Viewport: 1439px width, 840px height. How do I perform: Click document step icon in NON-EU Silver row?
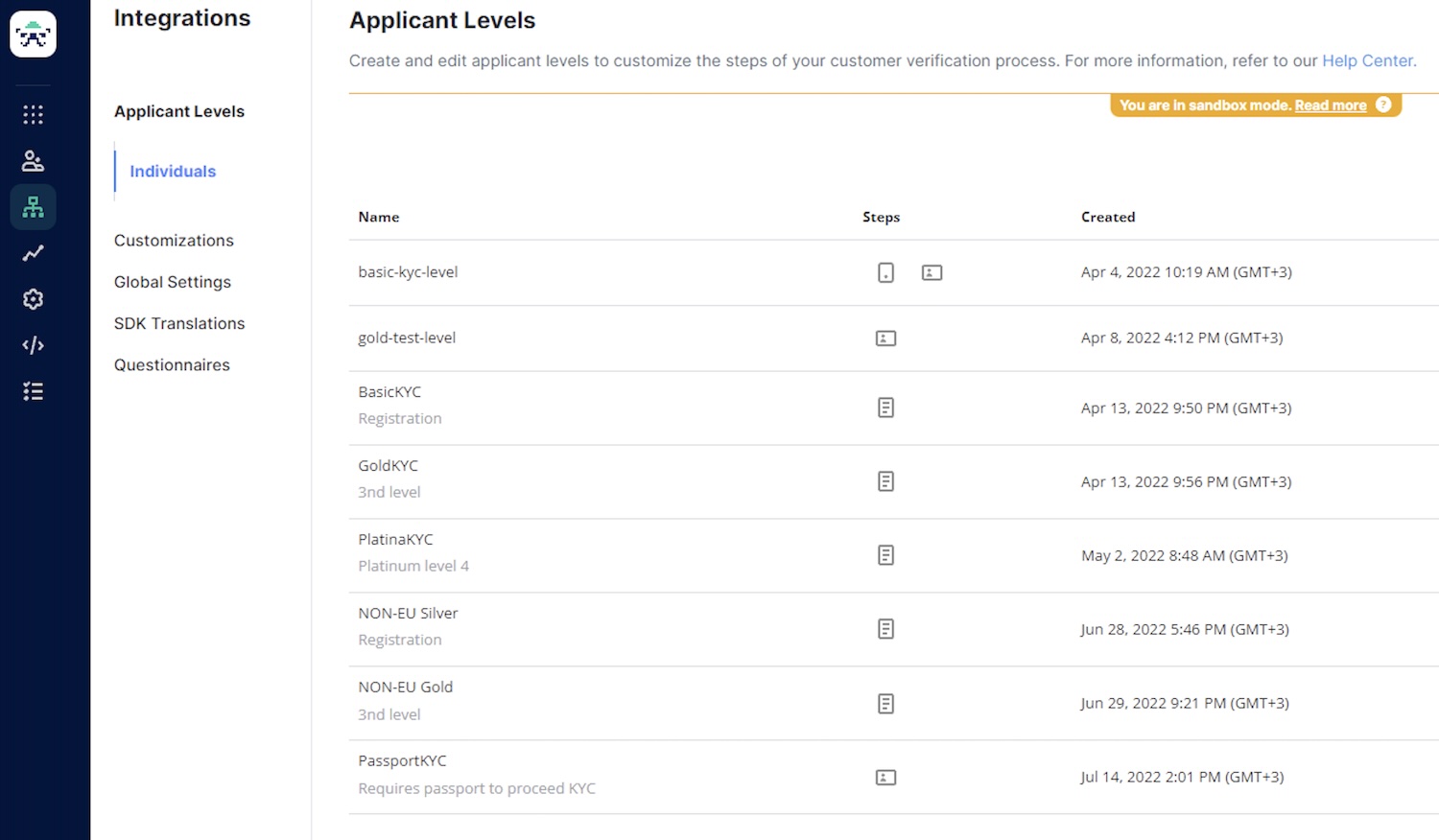[885, 629]
